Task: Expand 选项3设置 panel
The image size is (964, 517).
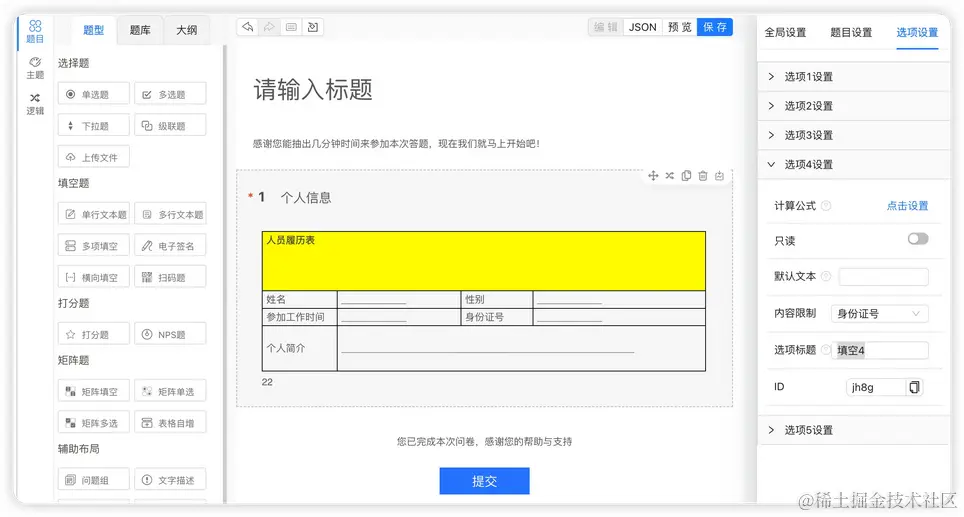Action: pos(854,135)
